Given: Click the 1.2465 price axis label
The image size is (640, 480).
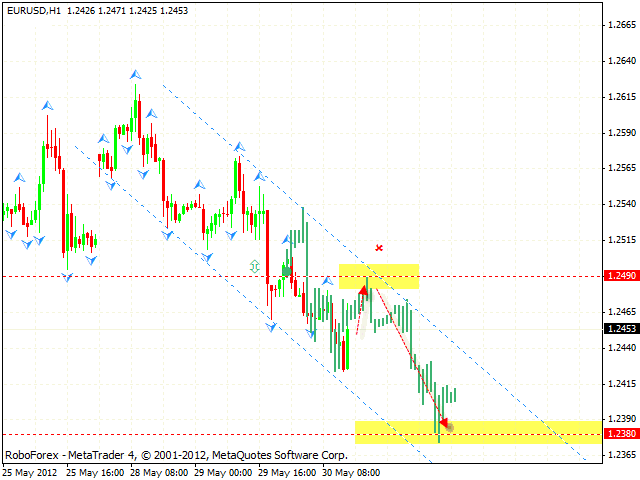Looking at the screenshot, I should coord(622,311).
